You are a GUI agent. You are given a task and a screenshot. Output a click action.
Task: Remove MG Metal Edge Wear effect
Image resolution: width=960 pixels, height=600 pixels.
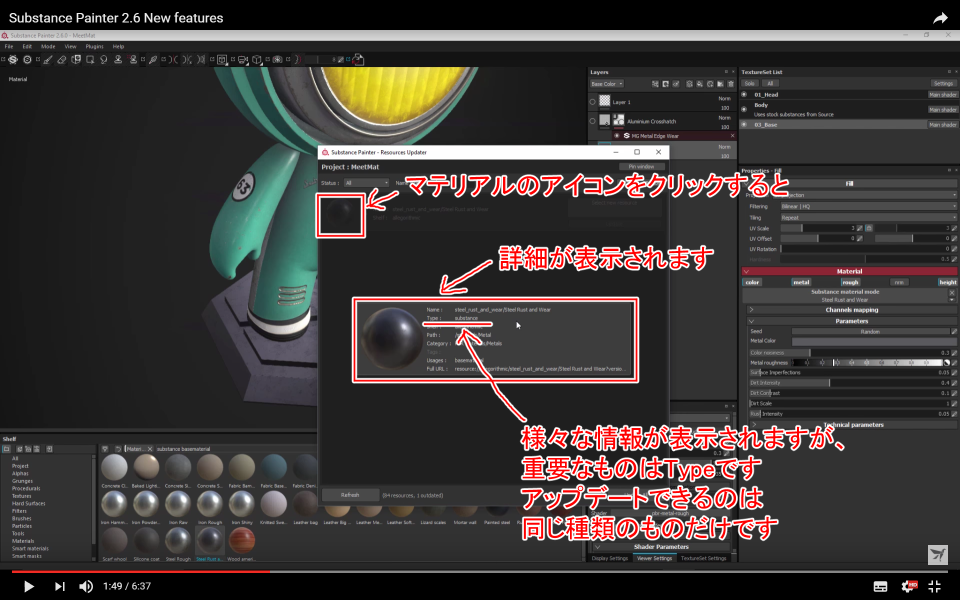tap(732, 136)
